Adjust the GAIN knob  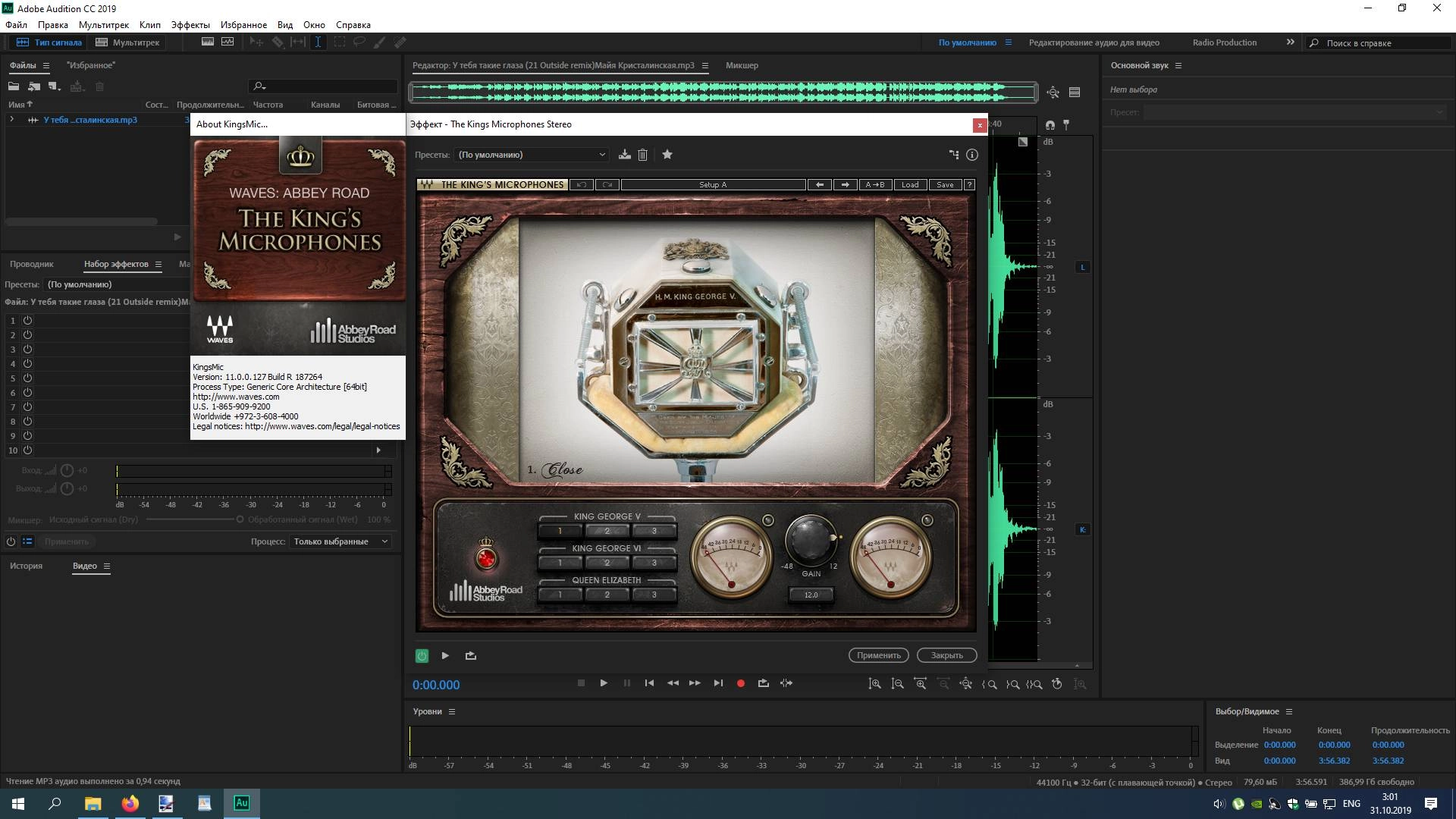point(811,539)
